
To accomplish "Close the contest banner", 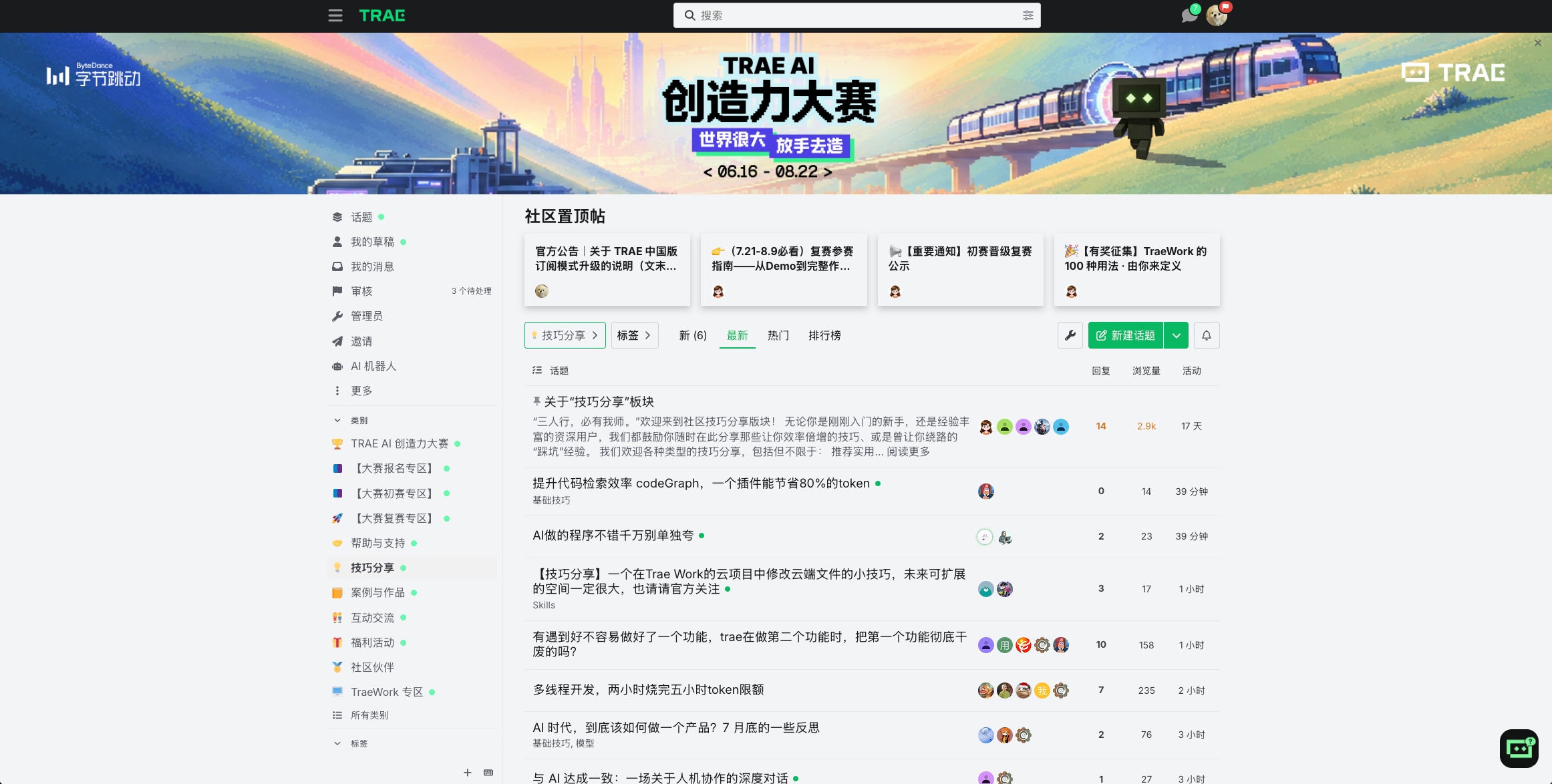I will tap(1537, 43).
